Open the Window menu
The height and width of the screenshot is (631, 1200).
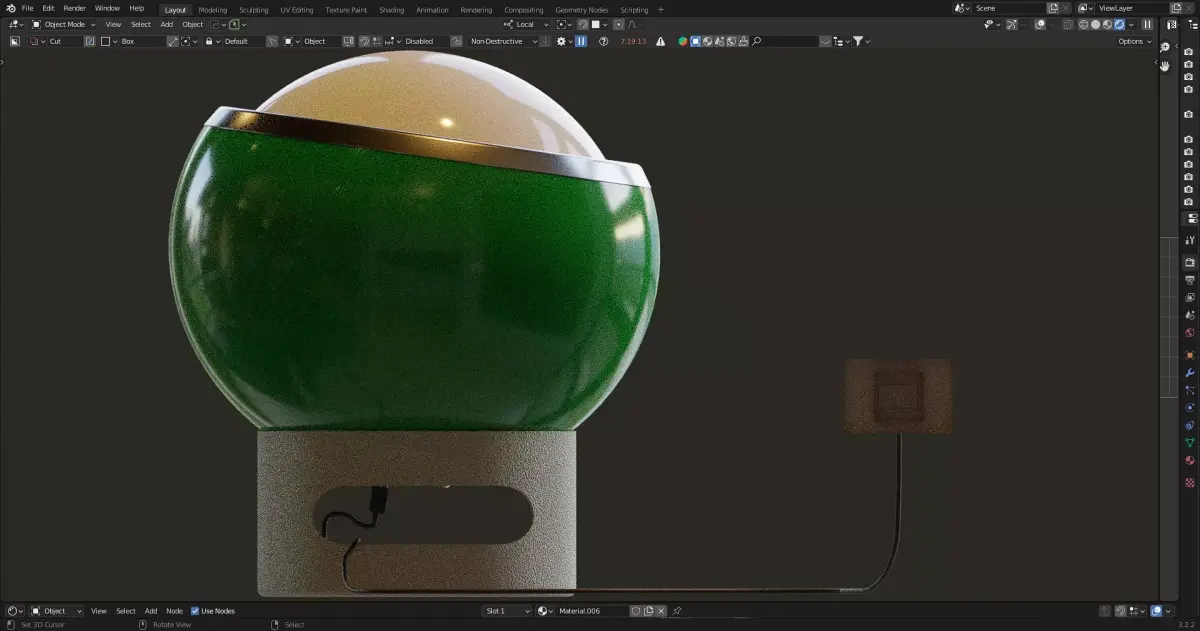tap(107, 8)
